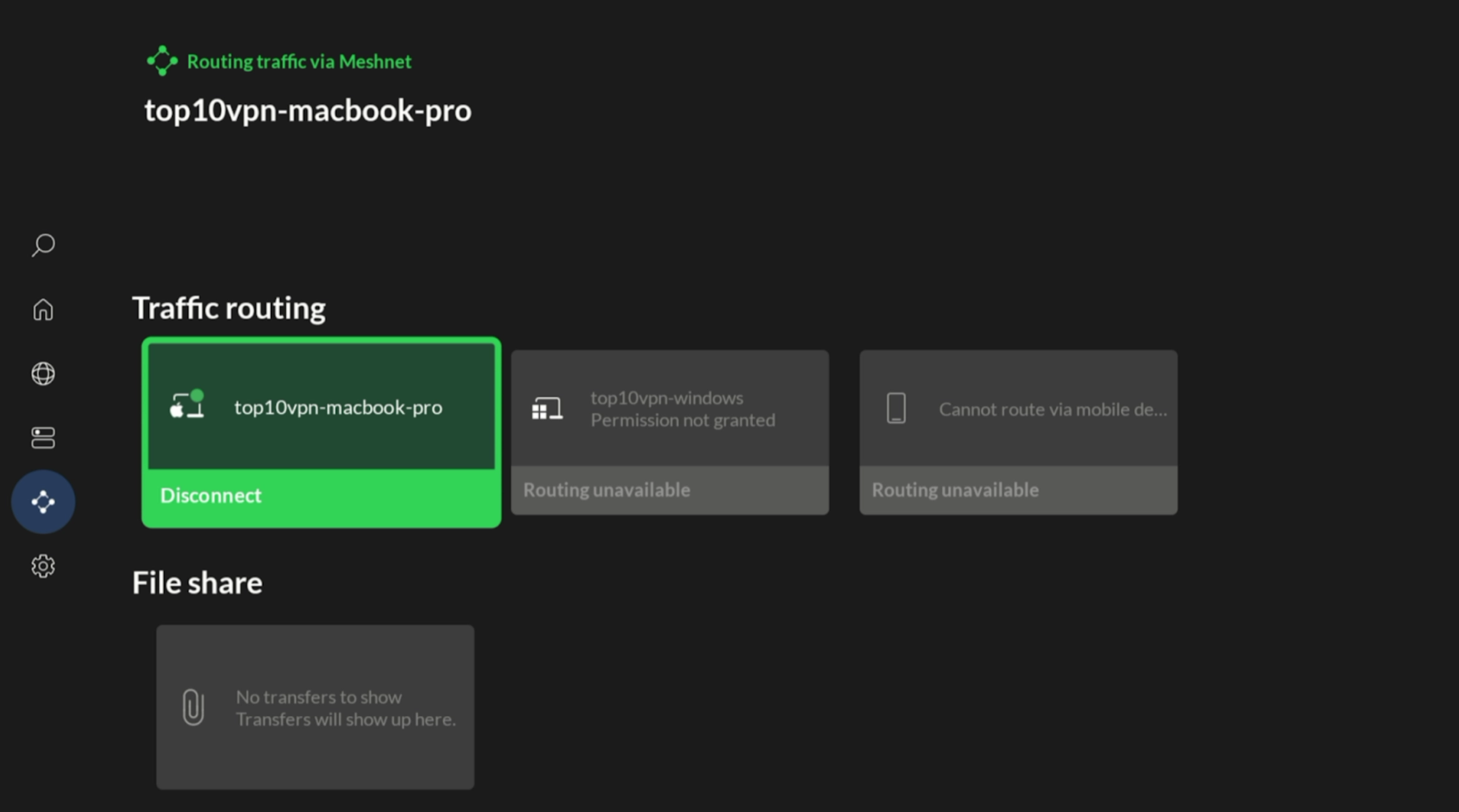Click the top10vpn-macbook-pro card label
The width and height of the screenshot is (1459, 812).
point(338,408)
